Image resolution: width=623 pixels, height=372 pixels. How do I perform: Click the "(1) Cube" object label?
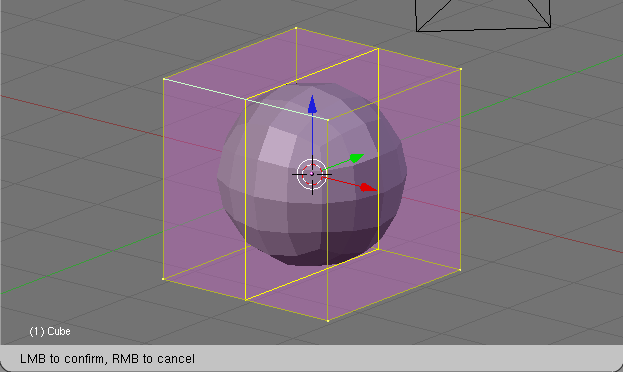(50, 331)
